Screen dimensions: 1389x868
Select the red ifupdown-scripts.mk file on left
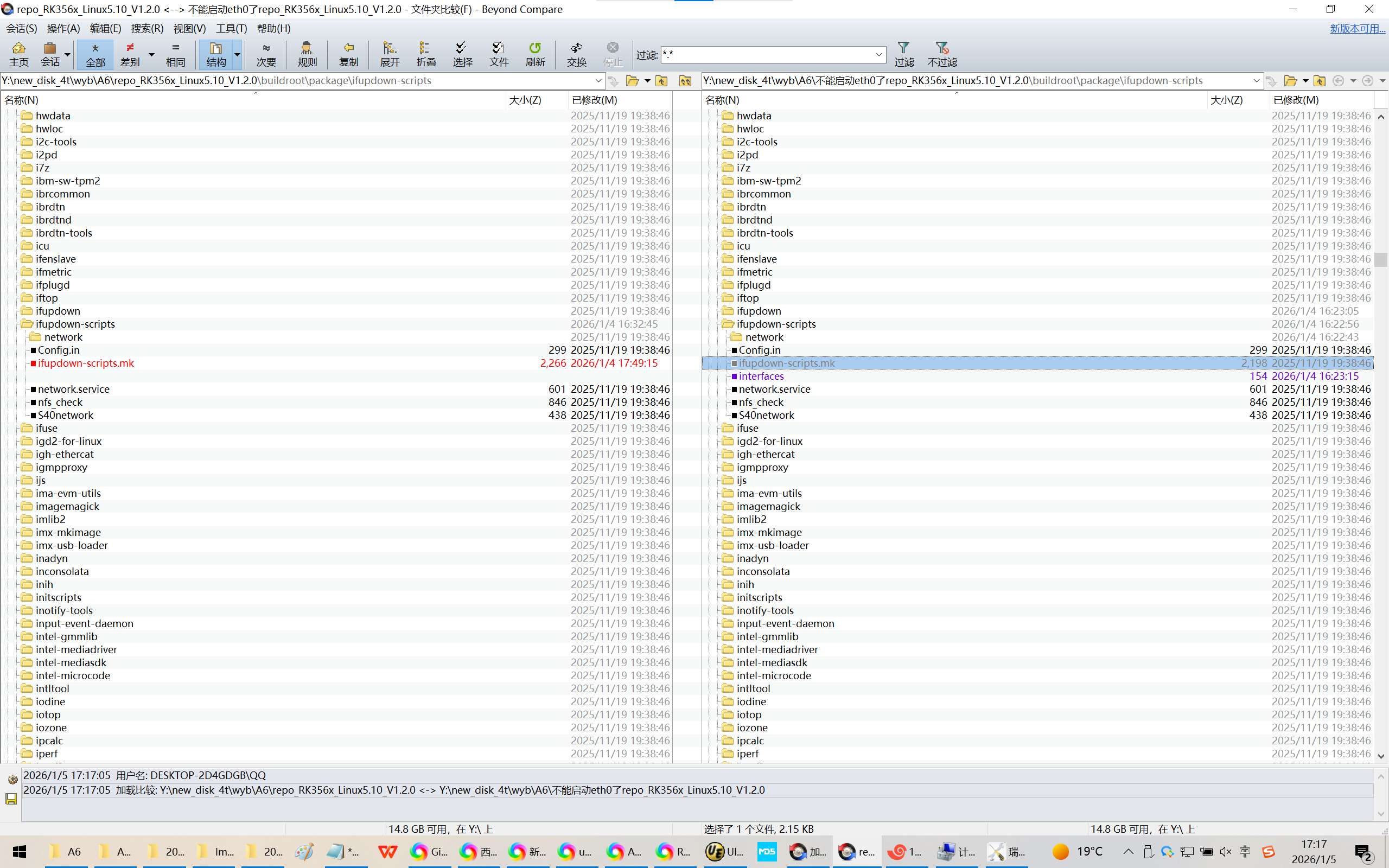coord(86,363)
